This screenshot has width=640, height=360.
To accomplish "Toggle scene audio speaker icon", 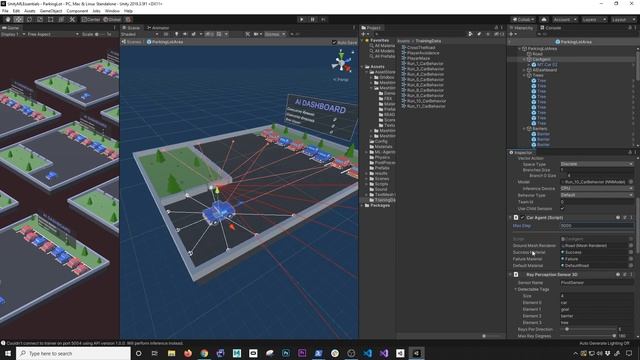I will [x=185, y=34].
